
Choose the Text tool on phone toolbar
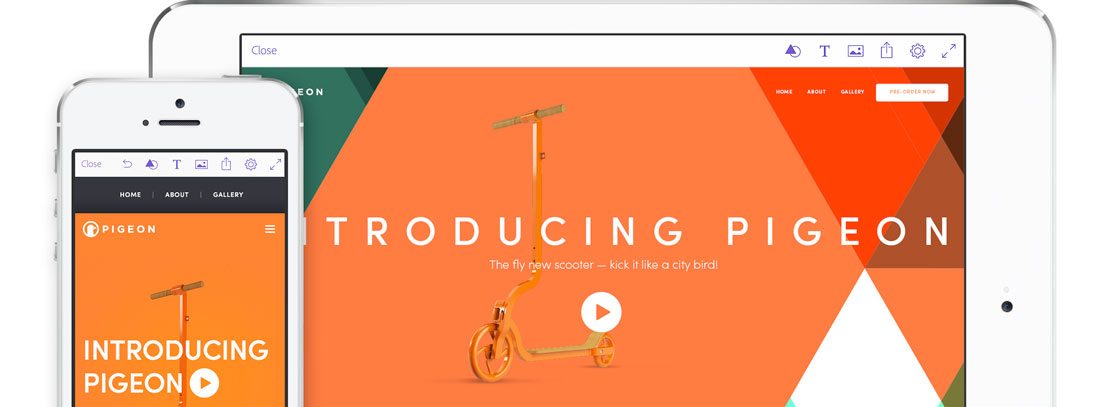pyautogui.click(x=177, y=164)
